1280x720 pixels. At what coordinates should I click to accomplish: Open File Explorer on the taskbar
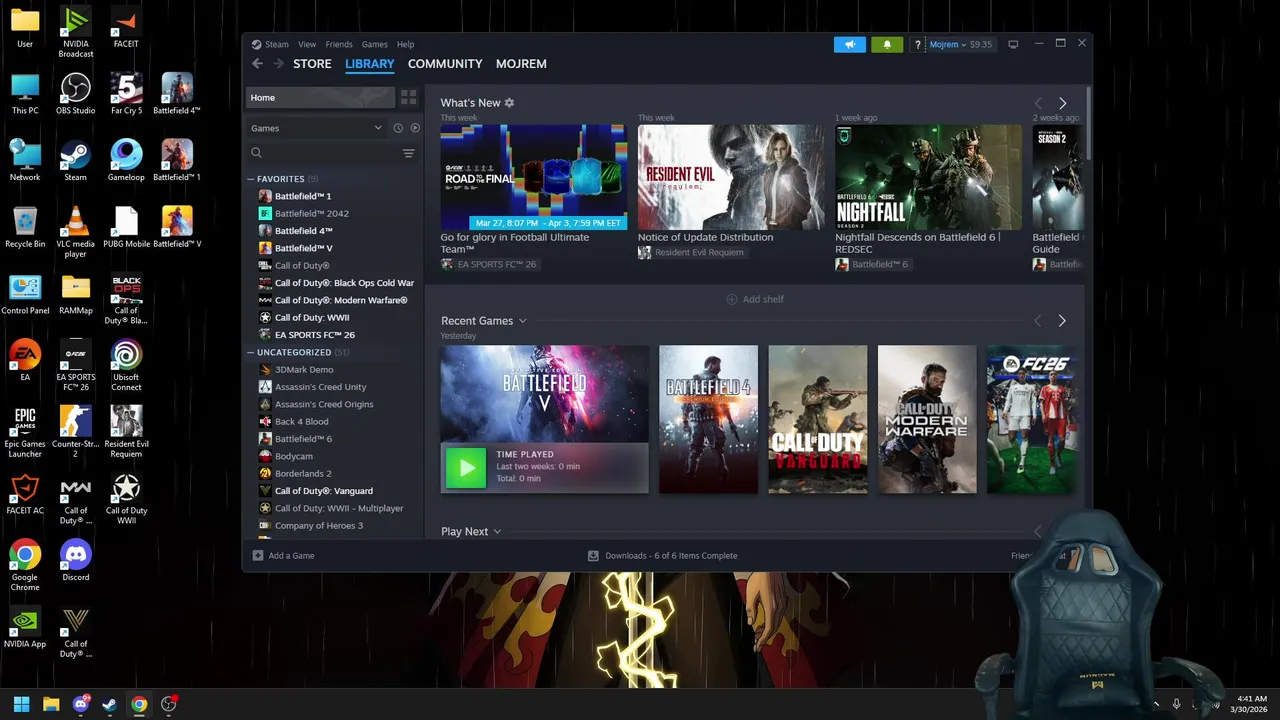(51, 704)
